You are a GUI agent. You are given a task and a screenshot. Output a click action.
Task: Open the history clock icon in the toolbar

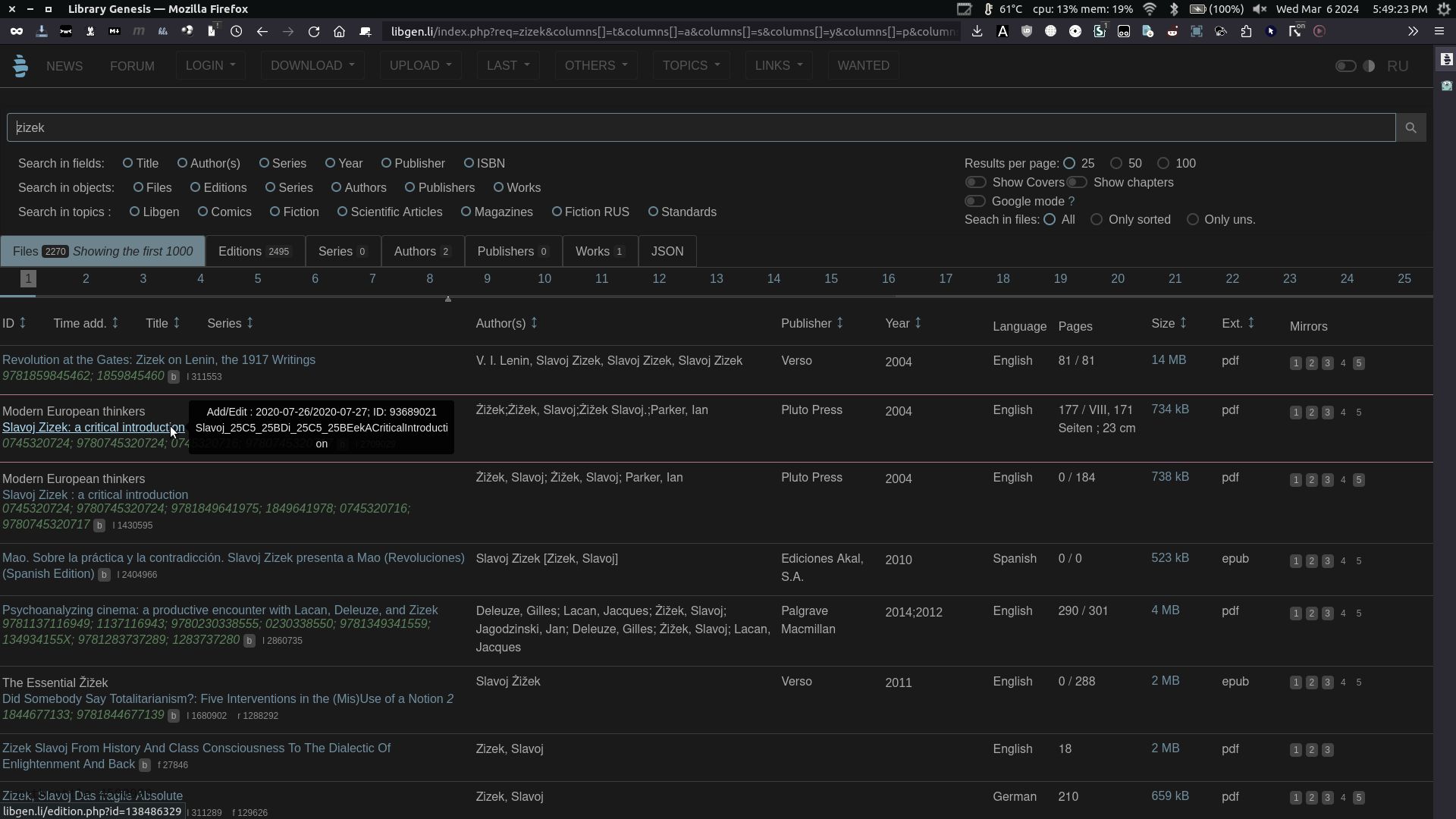click(x=237, y=32)
